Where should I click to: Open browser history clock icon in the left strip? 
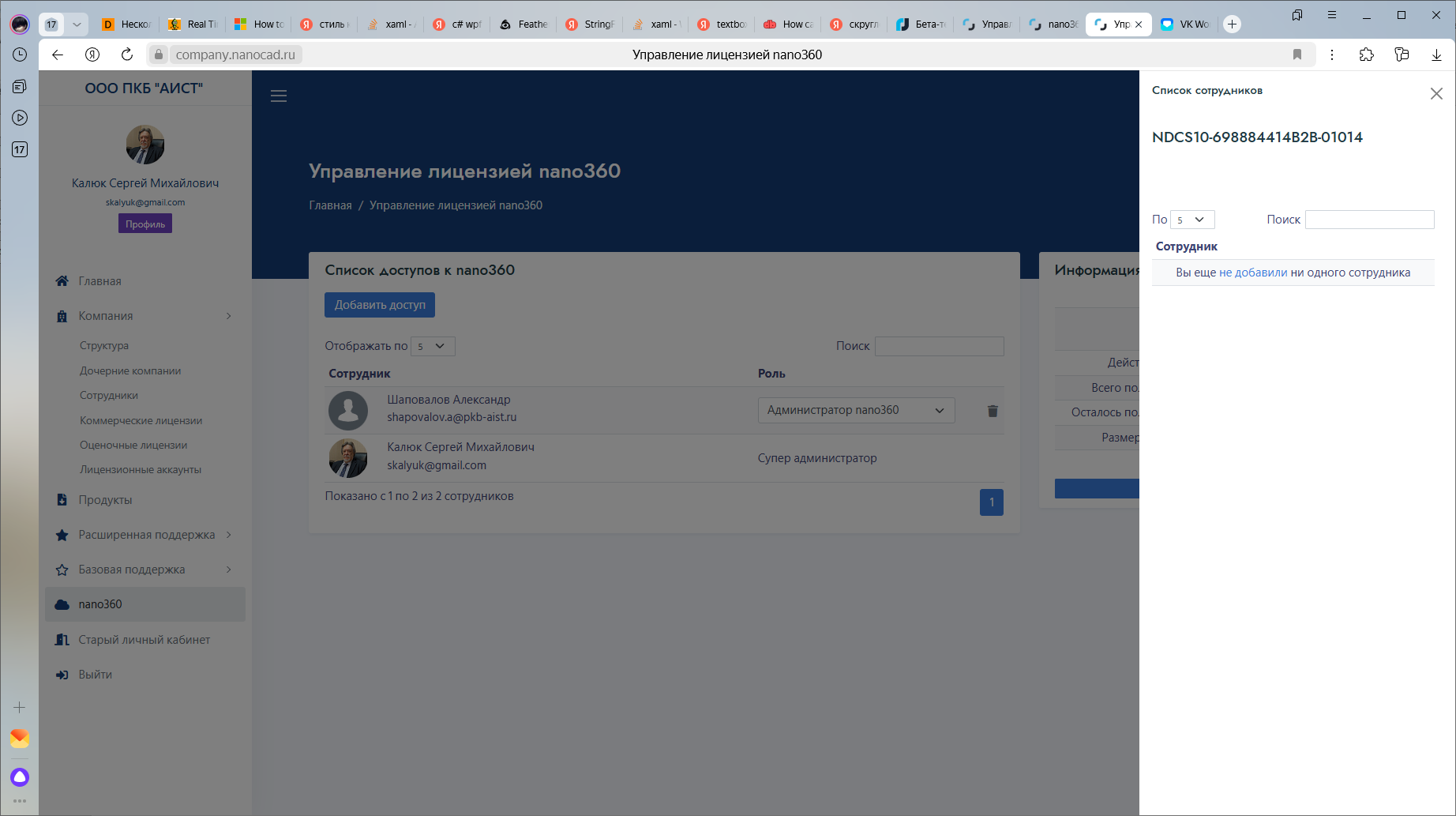(x=20, y=55)
